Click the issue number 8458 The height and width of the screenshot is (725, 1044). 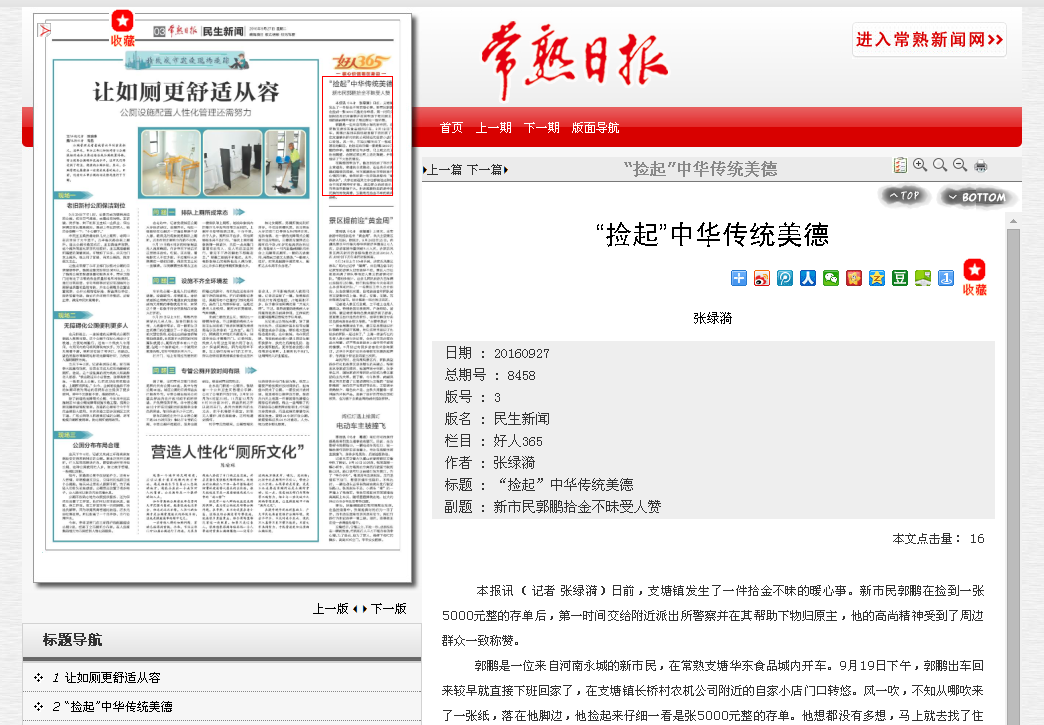point(521,375)
